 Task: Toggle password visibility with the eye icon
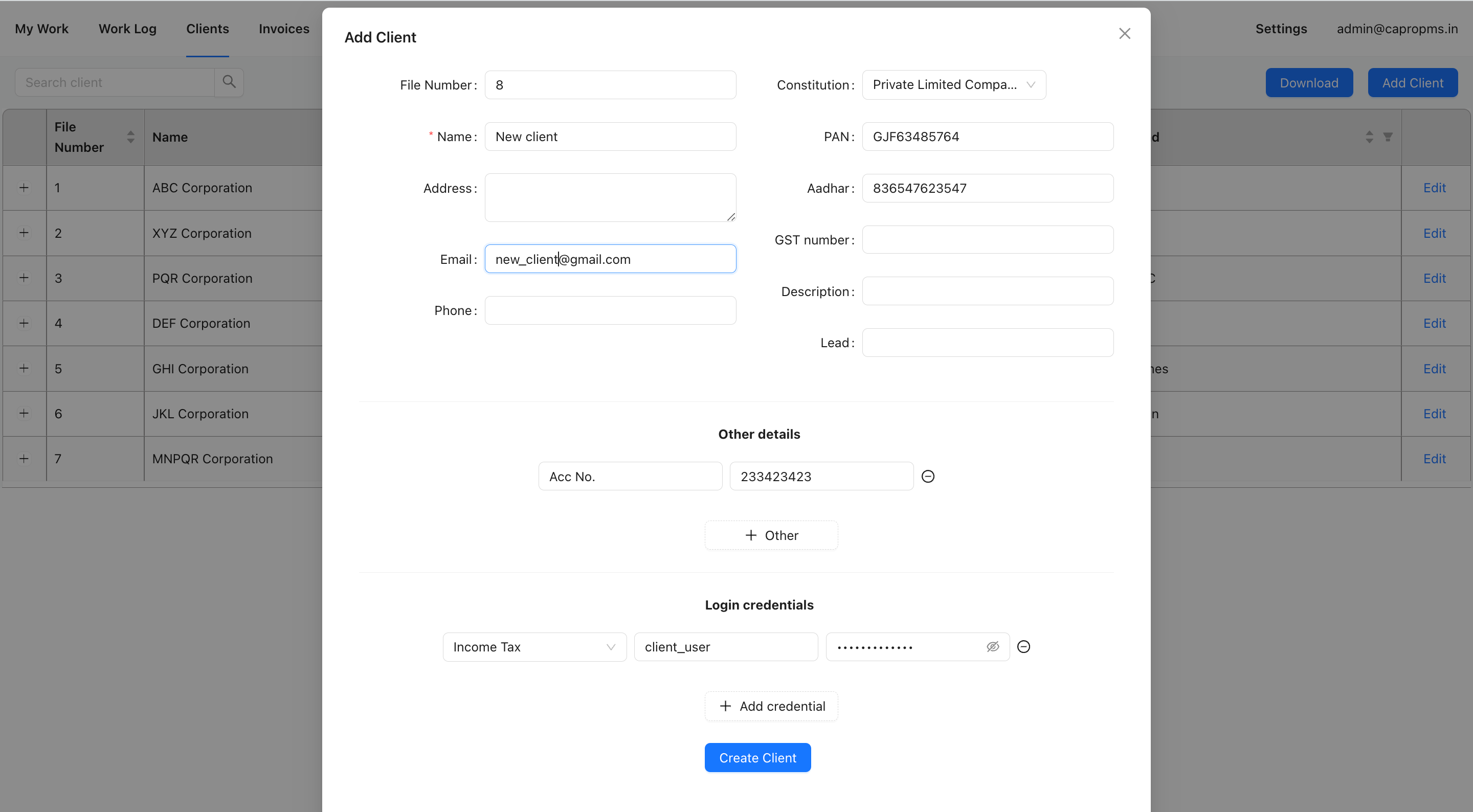tap(993, 646)
